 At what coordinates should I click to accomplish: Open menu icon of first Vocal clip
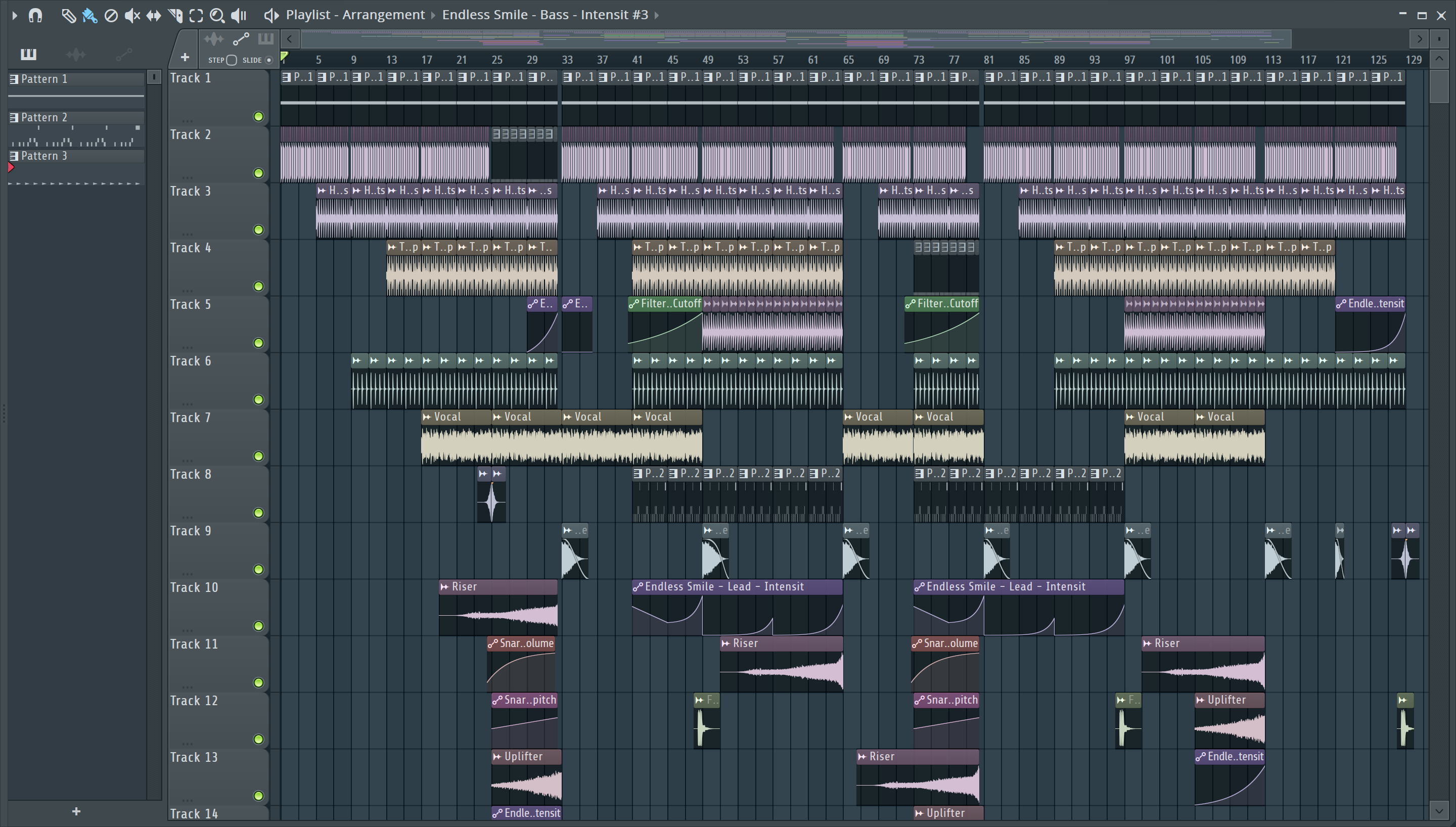pos(427,417)
